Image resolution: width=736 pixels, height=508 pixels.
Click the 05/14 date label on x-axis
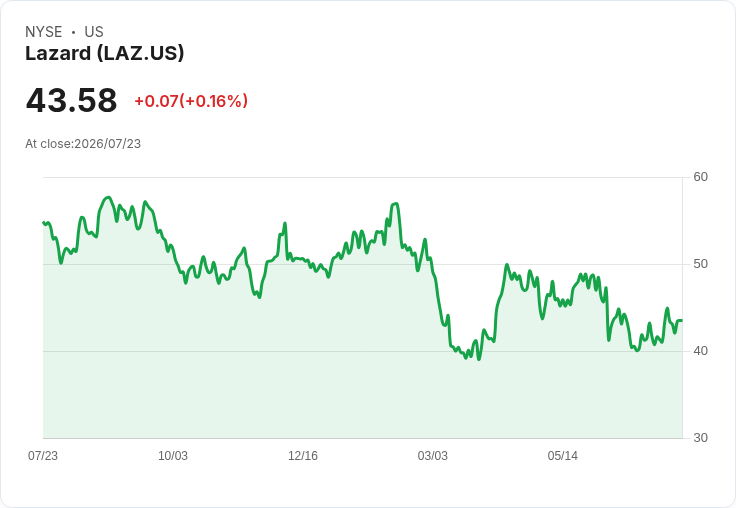click(562, 456)
